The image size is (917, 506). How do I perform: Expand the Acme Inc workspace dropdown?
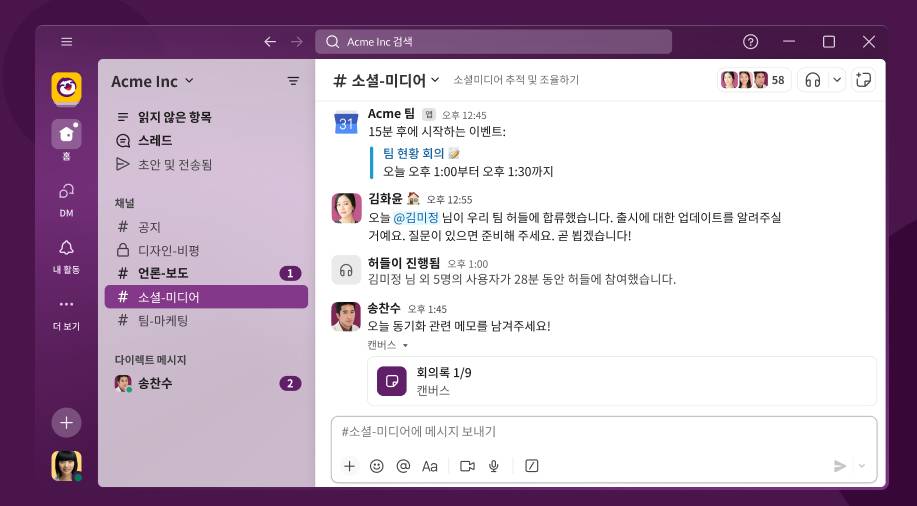click(x=152, y=81)
